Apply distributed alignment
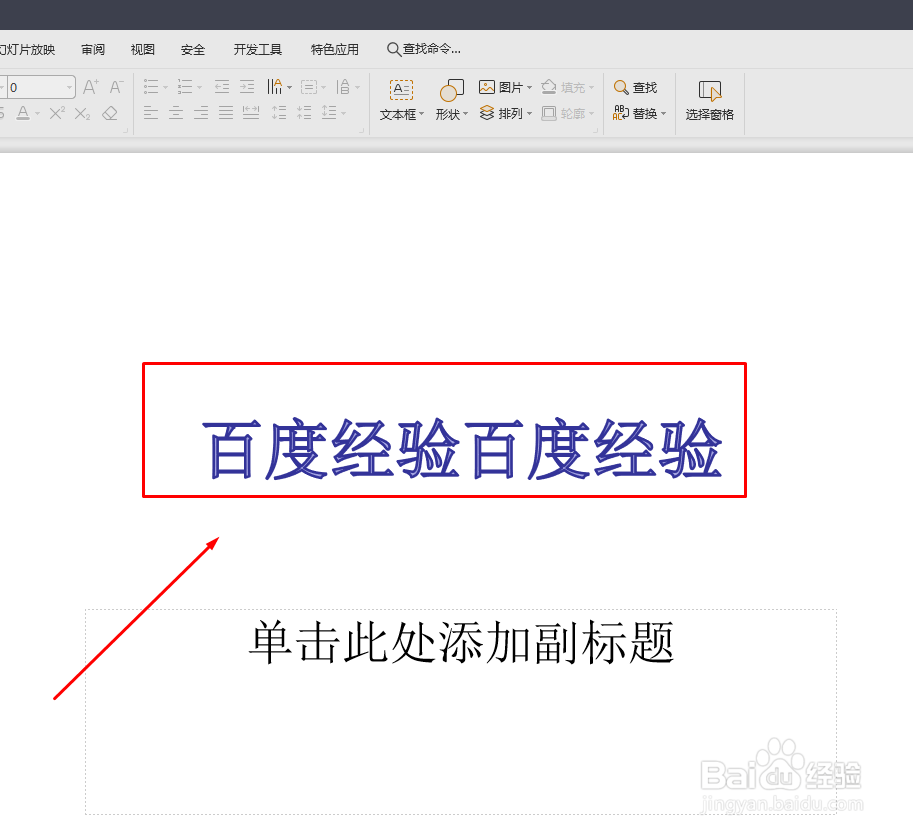The width and height of the screenshot is (913, 835). (251, 112)
